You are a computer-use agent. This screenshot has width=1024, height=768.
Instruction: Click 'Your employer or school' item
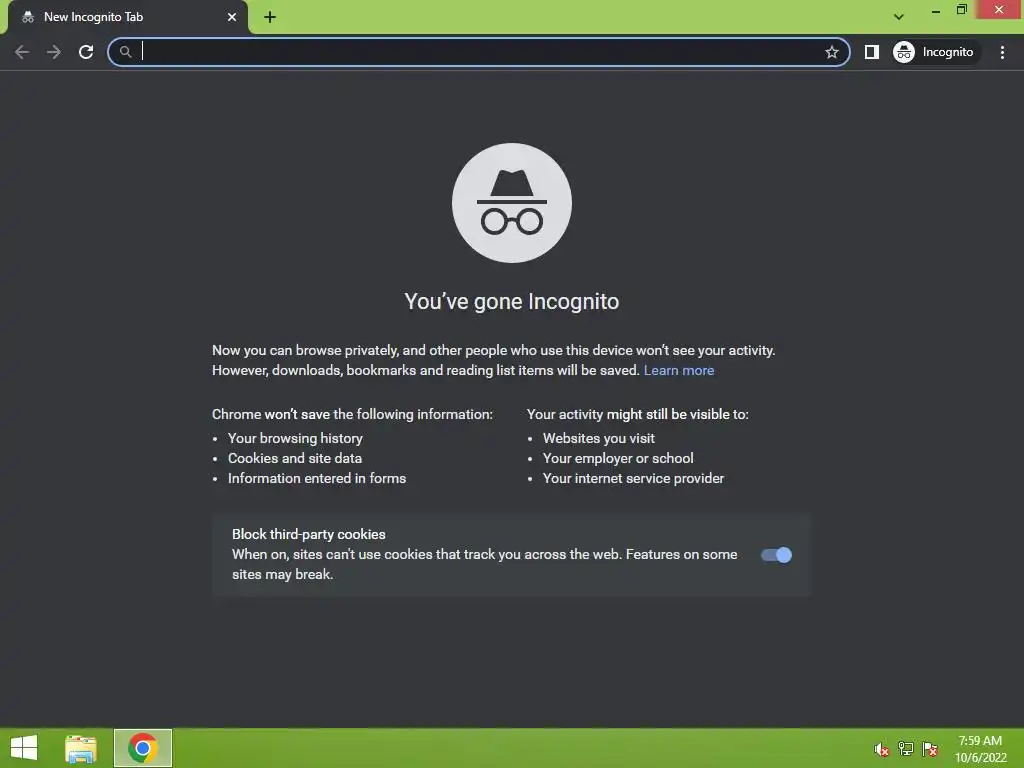(x=618, y=458)
